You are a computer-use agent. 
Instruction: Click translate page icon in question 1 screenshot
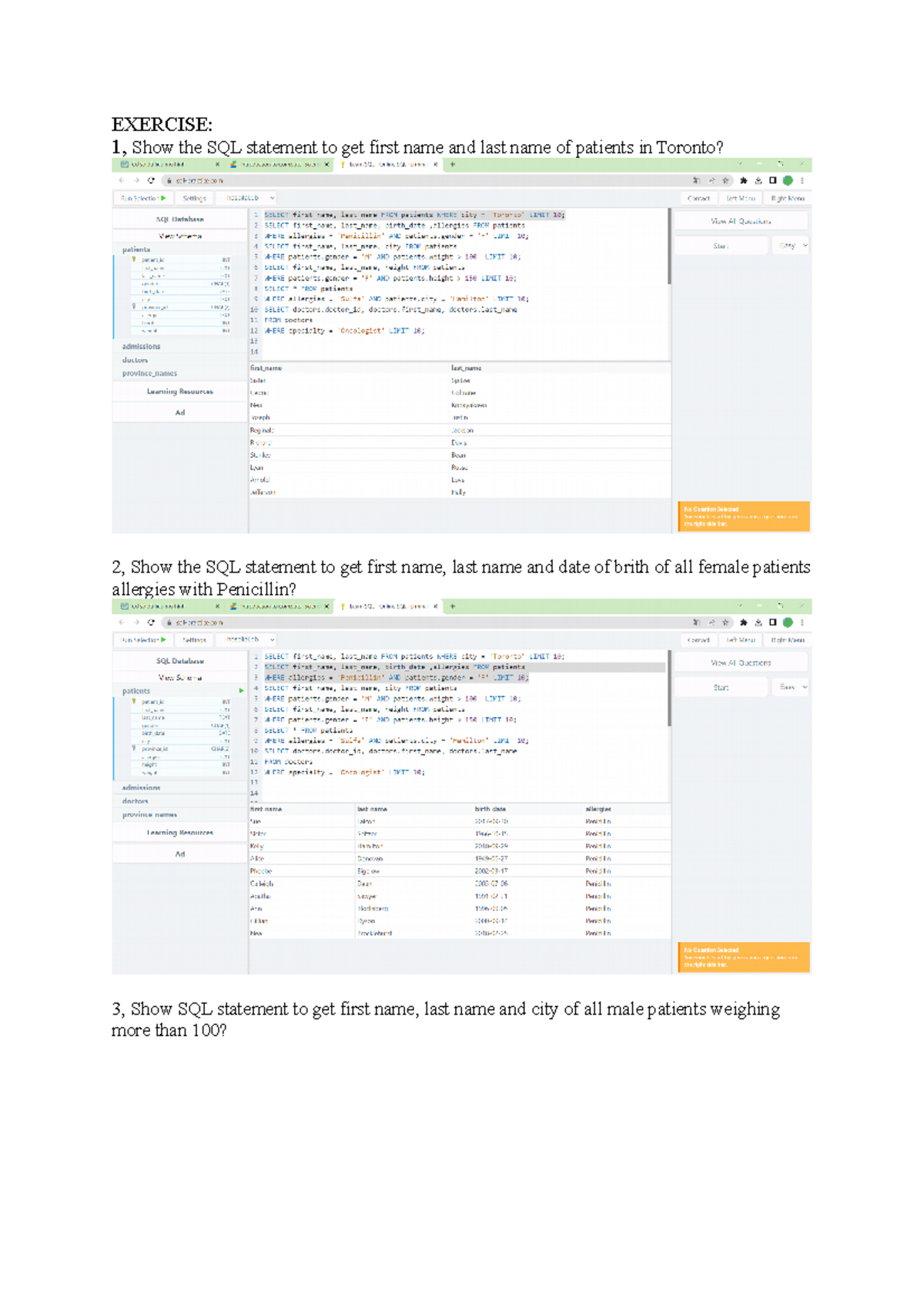696,180
